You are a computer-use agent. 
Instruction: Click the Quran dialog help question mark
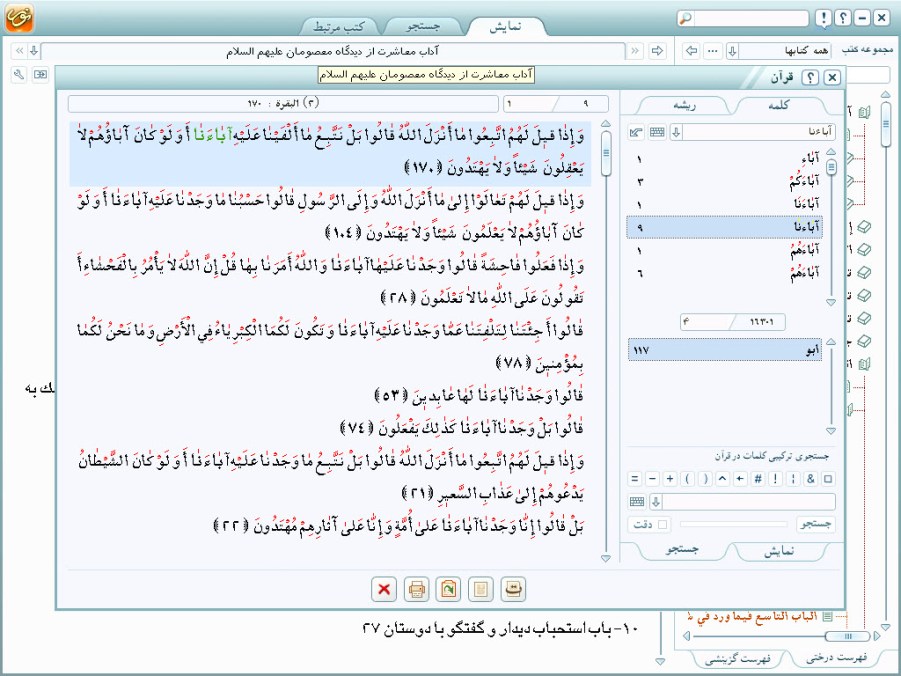[x=810, y=77]
